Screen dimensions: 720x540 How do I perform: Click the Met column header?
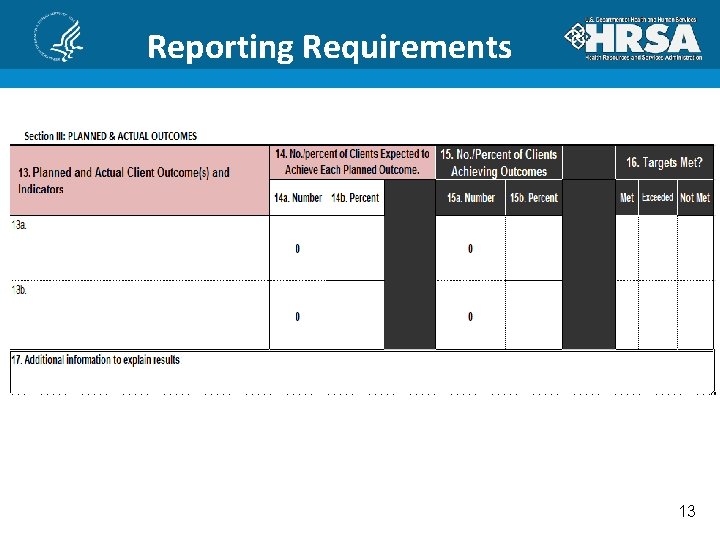point(627,198)
